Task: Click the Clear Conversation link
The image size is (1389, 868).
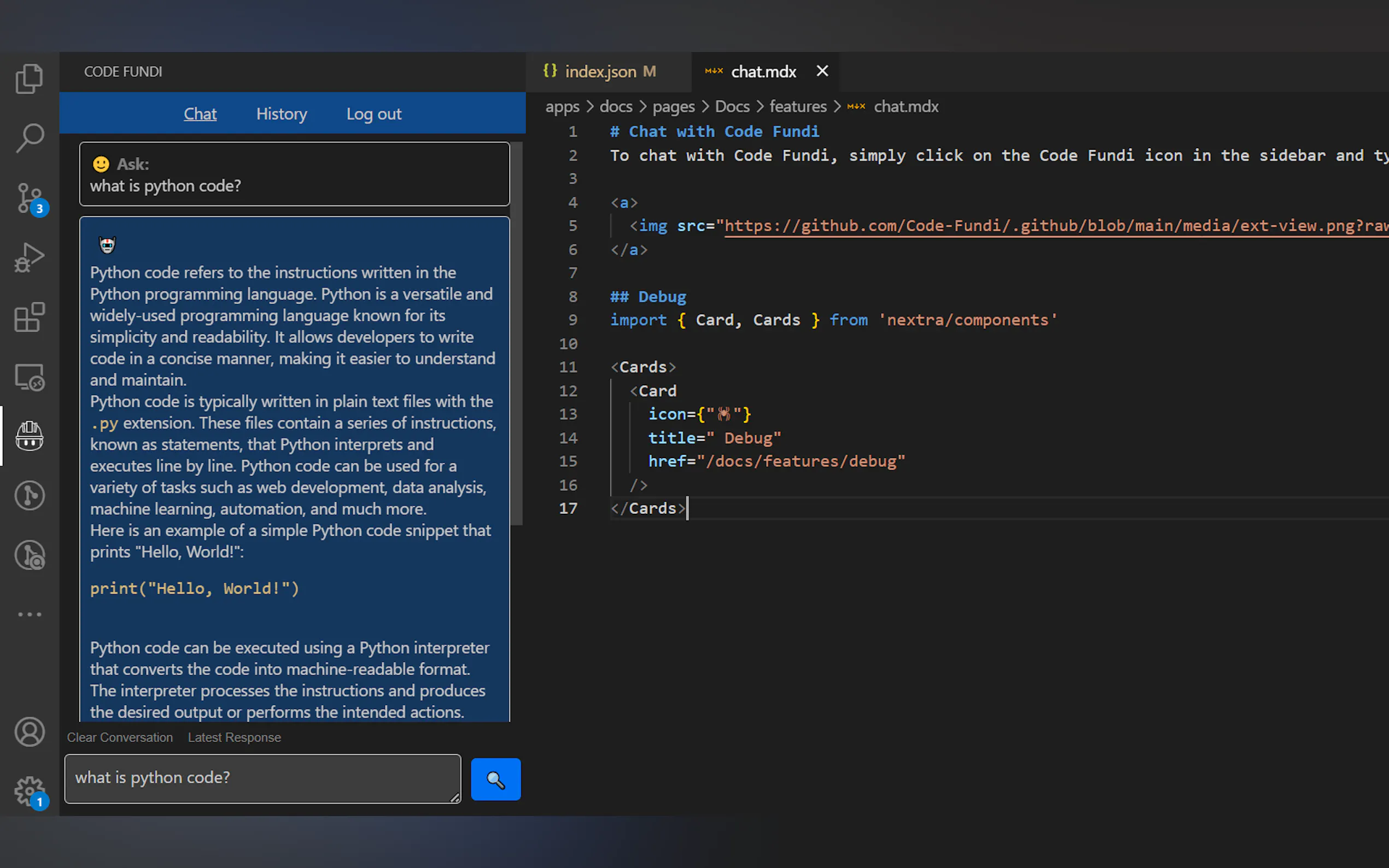Action: click(x=120, y=737)
